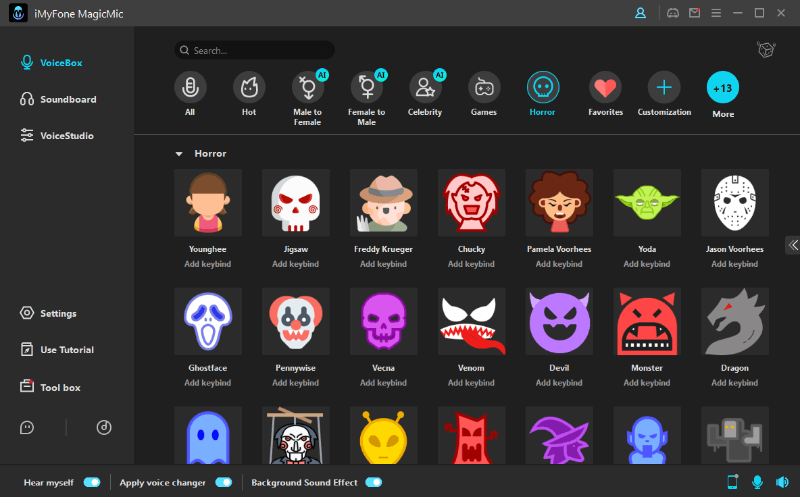
Task: Add keybind for Chucky
Action: pos(471,264)
